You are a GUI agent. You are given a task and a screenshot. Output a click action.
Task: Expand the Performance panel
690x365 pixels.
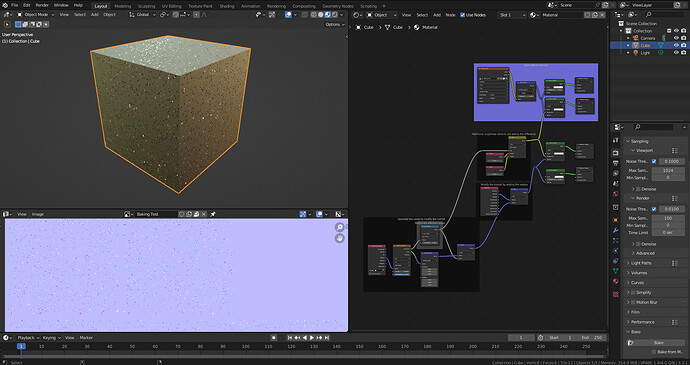(642, 322)
